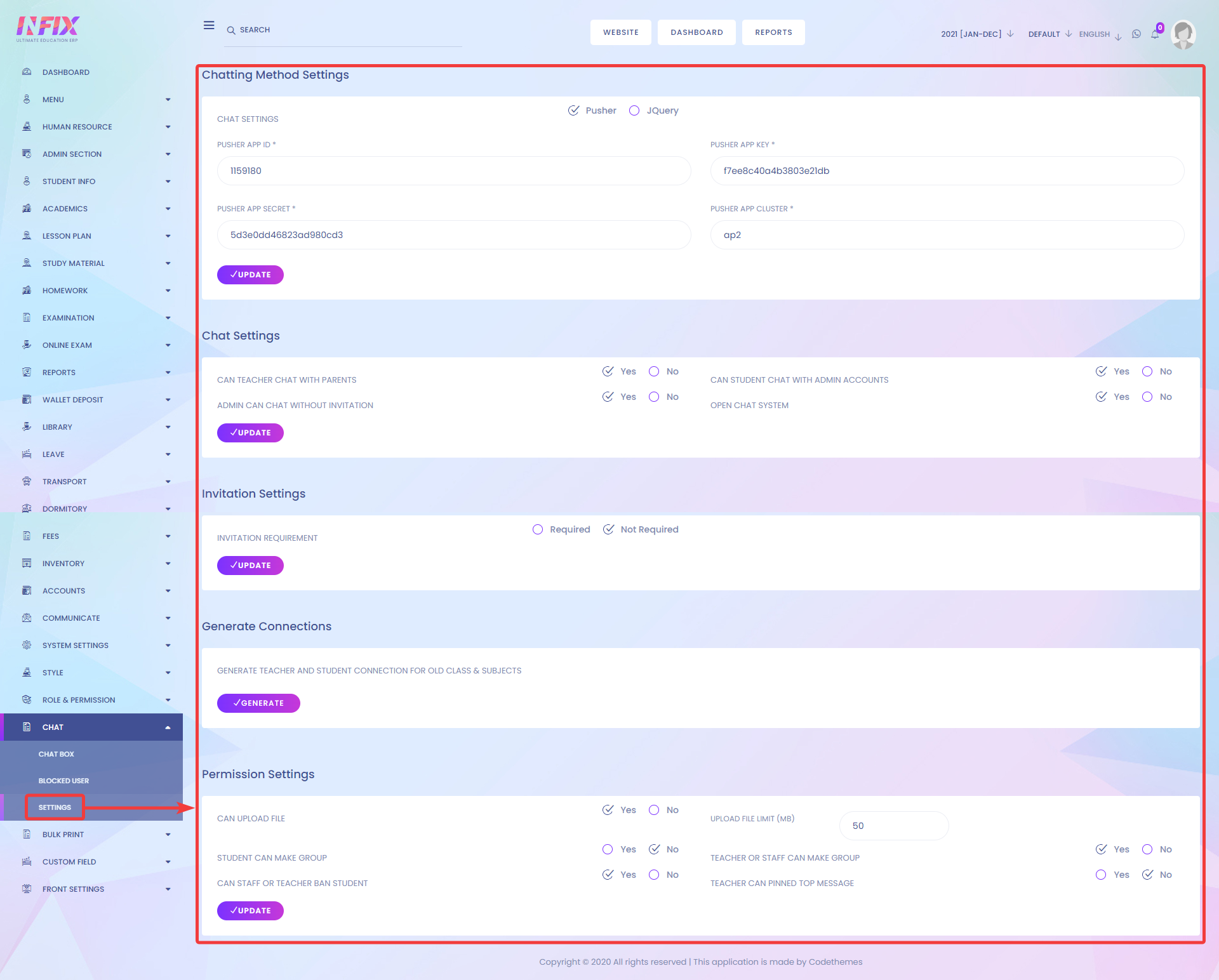Set admin chat without invitation to No
The image size is (1219, 980).
(x=654, y=397)
